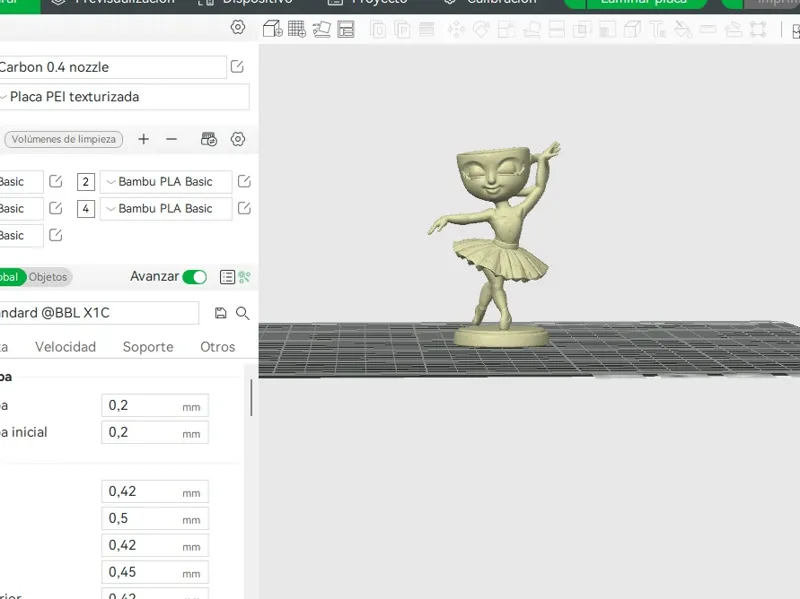The height and width of the screenshot is (599, 800).
Task: Select the Cut tool icon
Action: (x=557, y=30)
